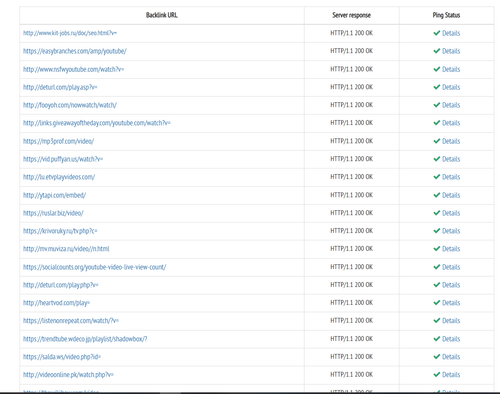Click the Ping Status column header
Viewport: 500px width, 394px height.
[446, 15]
